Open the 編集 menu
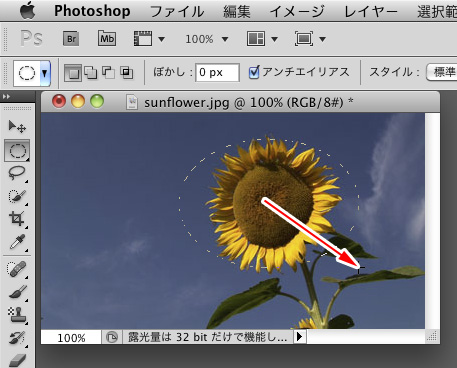Viewport: 457px width, 368px height. (x=237, y=11)
